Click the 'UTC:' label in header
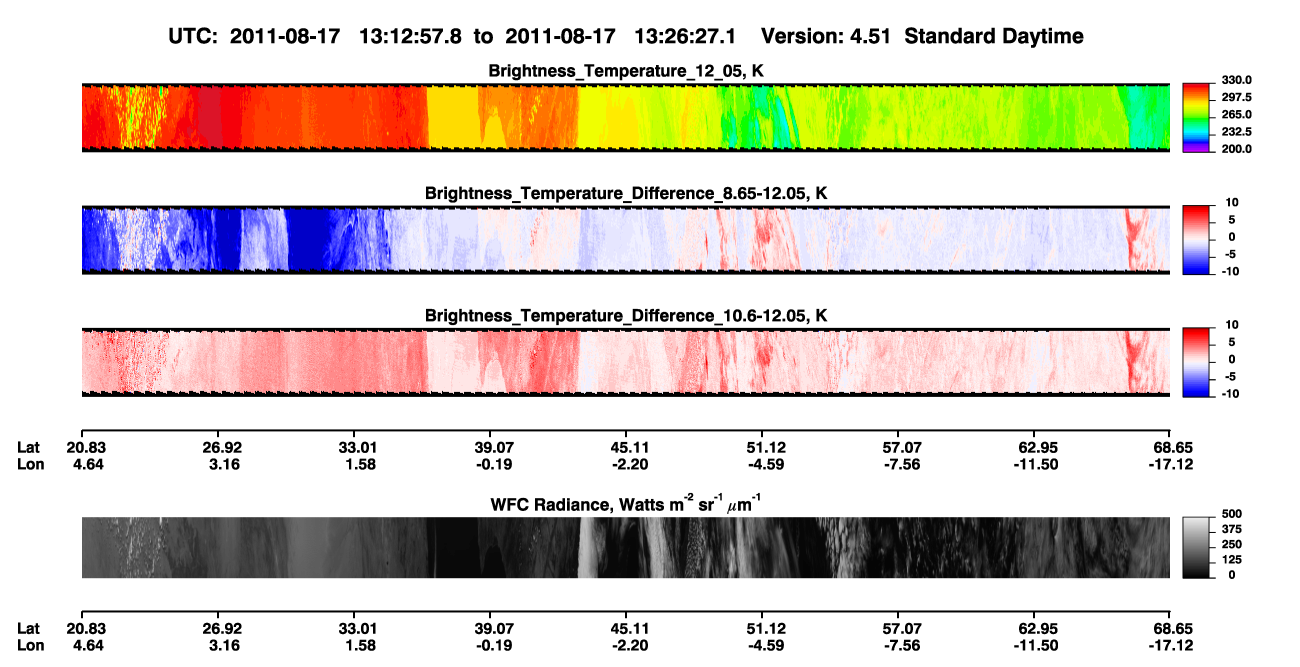The width and height of the screenshot is (1300, 667). pos(194,37)
